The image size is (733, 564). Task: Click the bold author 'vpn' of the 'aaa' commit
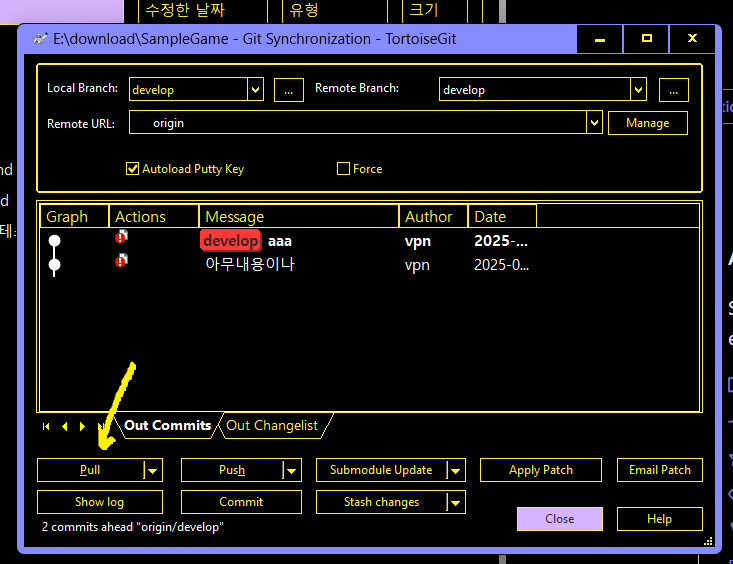click(x=417, y=241)
